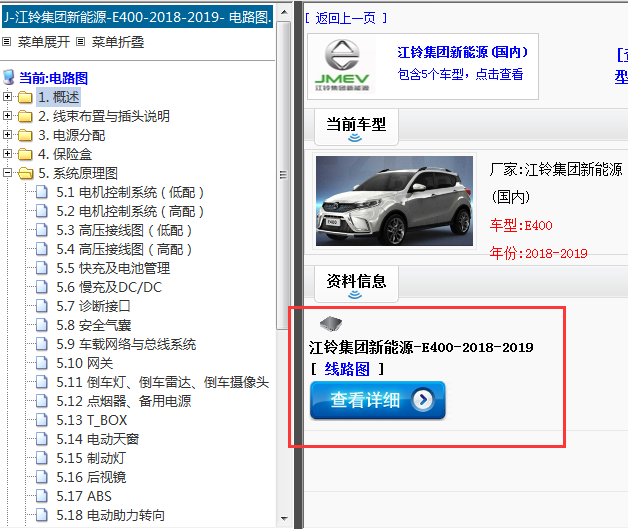Screen dimensions: 628x529
Task: Click the page icon for 5.5 快充及电池管理
Action: pos(42,268)
